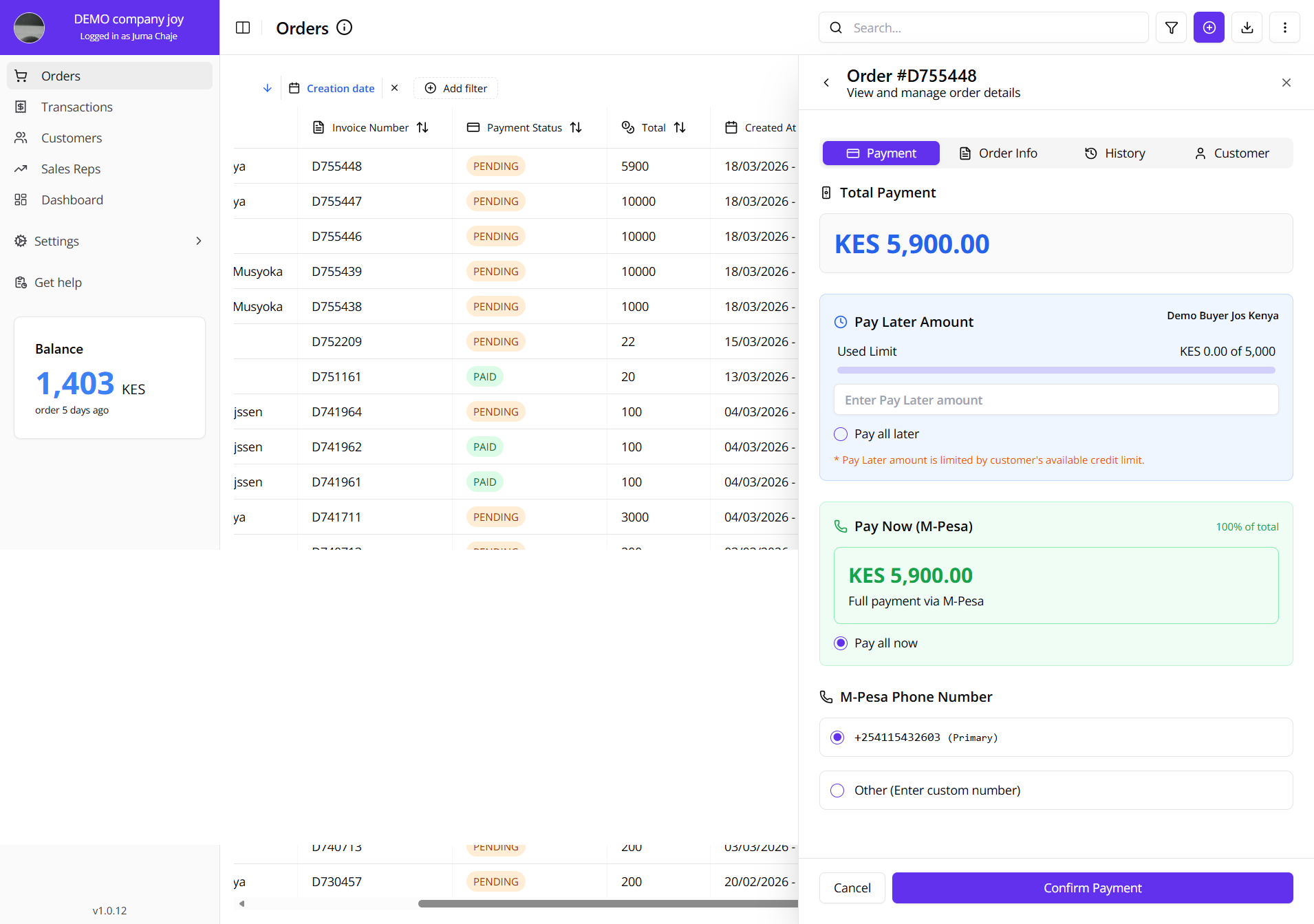Viewport: 1314px width, 924px height.
Task: Open the Creation date filter
Action: pyautogui.click(x=340, y=88)
